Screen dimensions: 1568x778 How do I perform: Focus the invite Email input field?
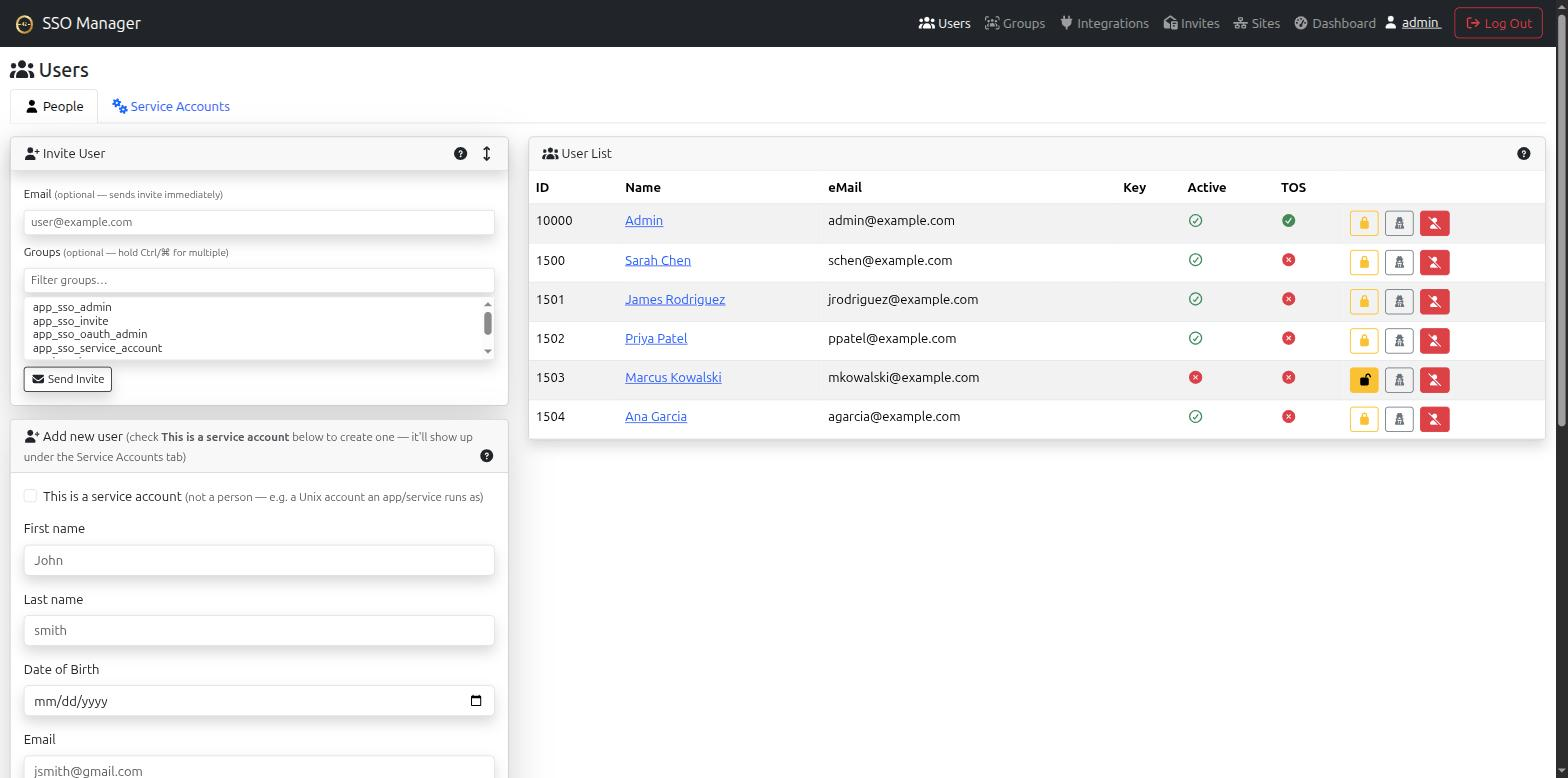[x=259, y=222]
